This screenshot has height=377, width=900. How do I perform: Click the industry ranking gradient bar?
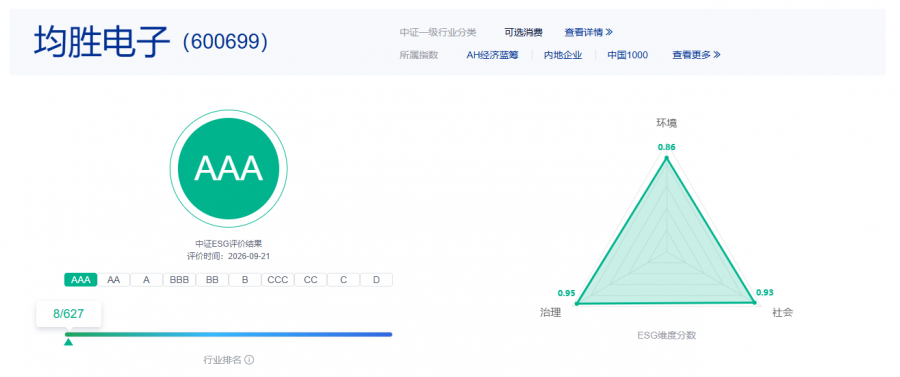(228, 334)
